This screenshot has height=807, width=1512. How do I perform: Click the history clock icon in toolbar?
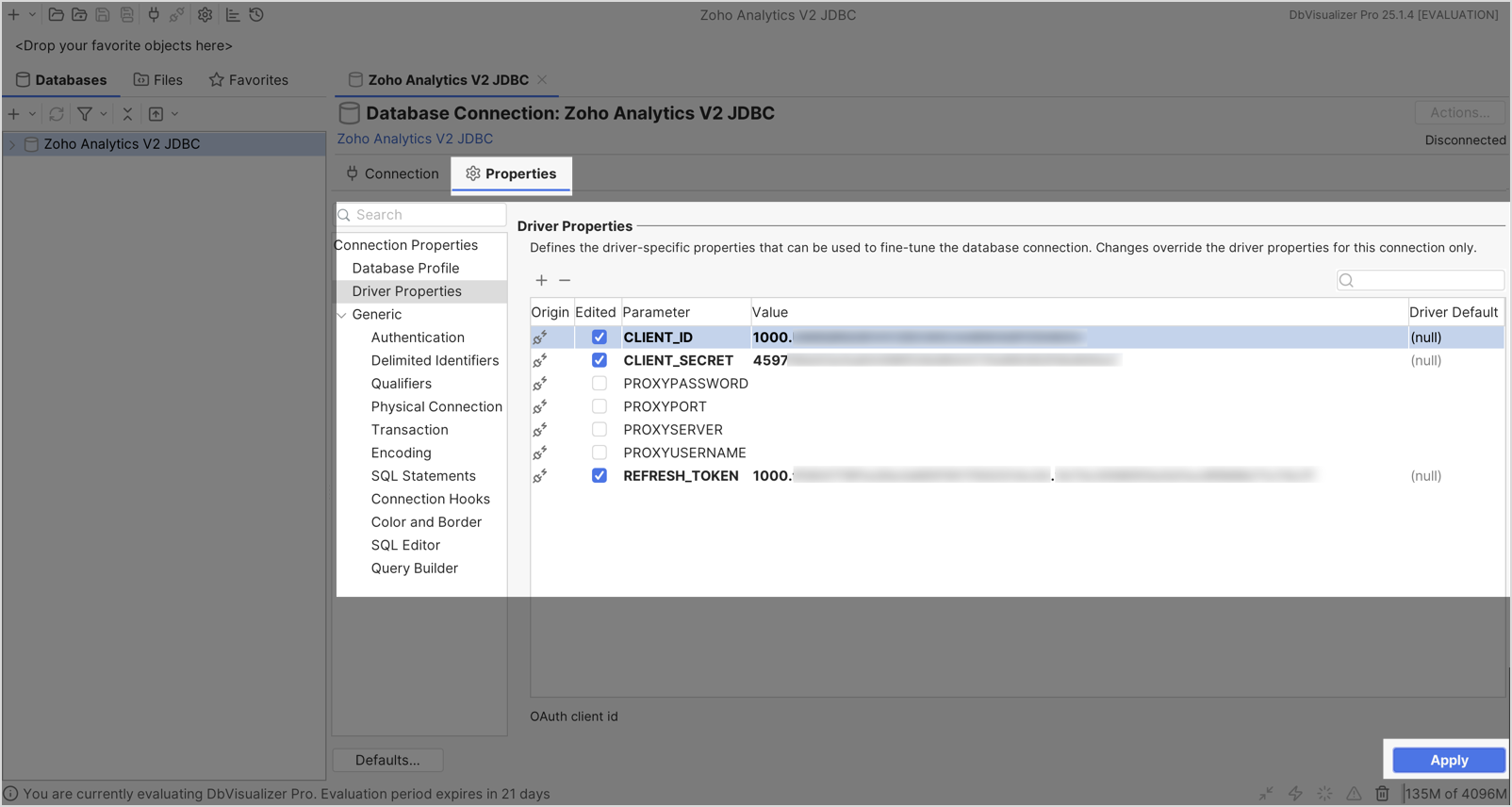coord(256,15)
